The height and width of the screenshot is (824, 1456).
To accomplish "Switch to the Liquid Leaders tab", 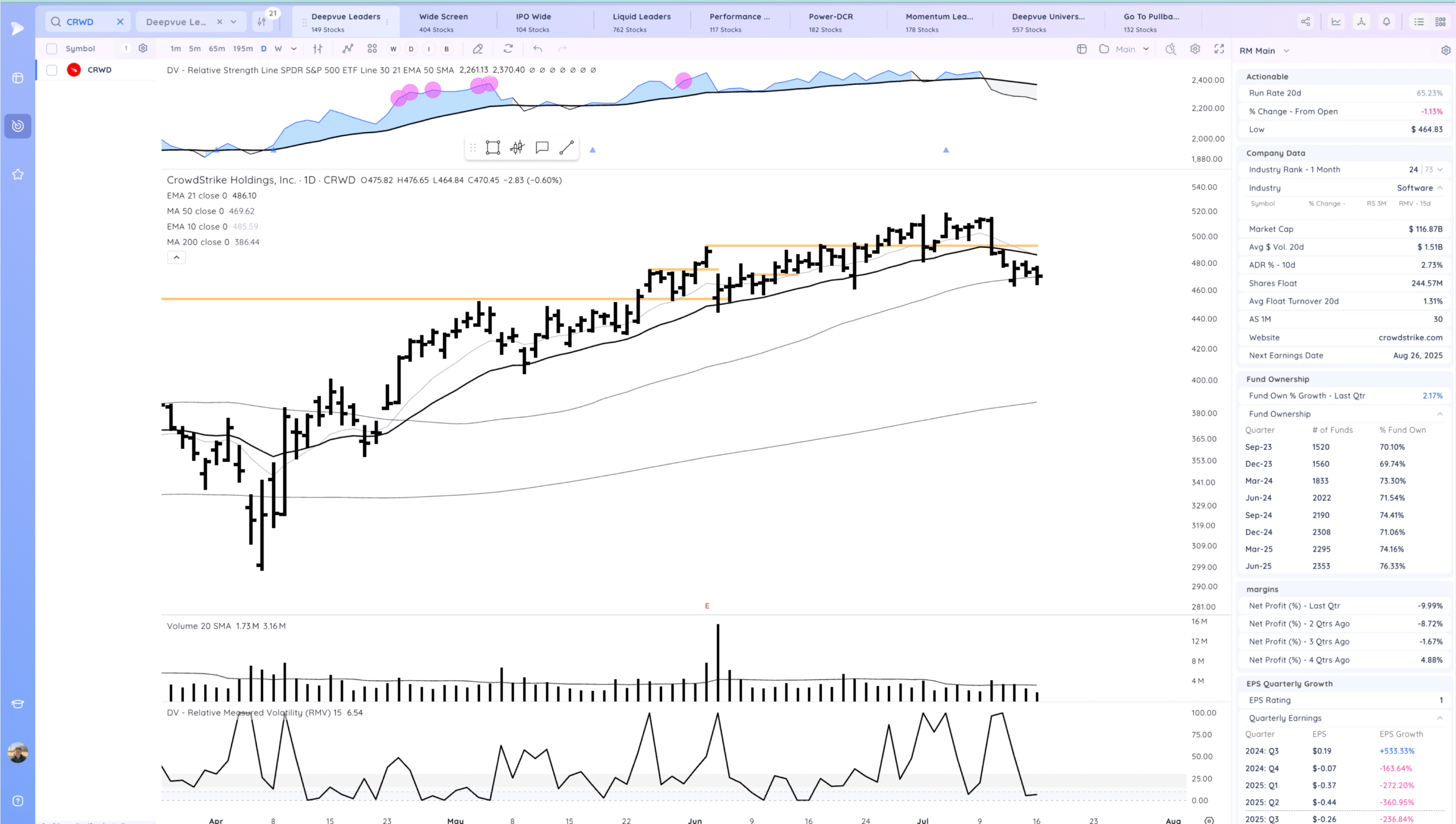I will 641,22.
